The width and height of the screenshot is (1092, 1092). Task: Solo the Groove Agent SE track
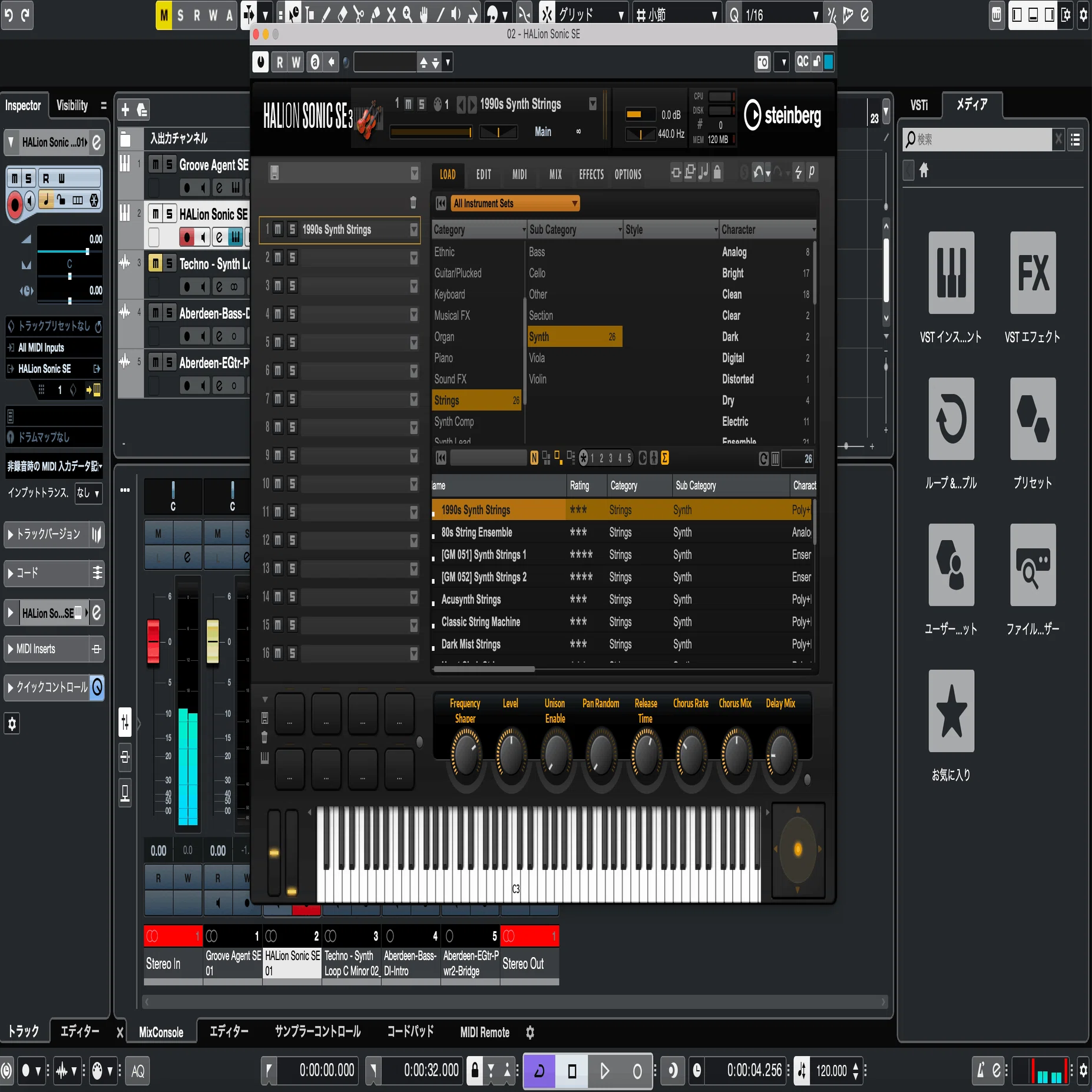pos(169,164)
